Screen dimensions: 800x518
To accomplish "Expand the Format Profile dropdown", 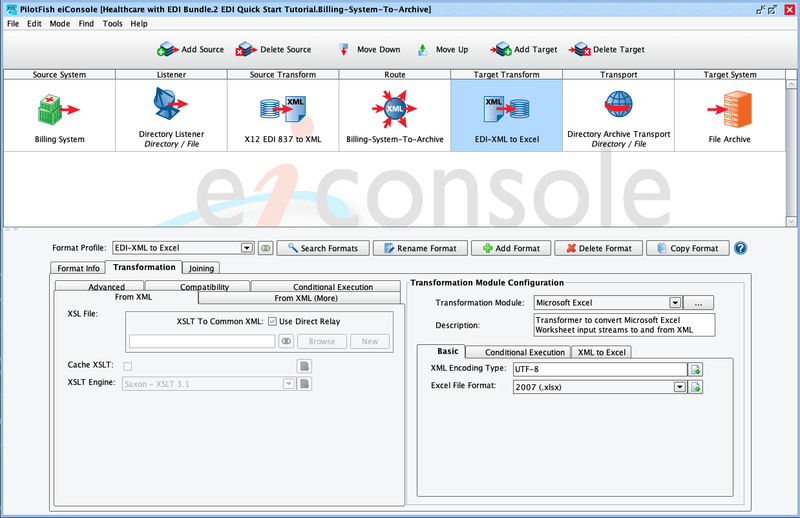I will click(x=246, y=248).
